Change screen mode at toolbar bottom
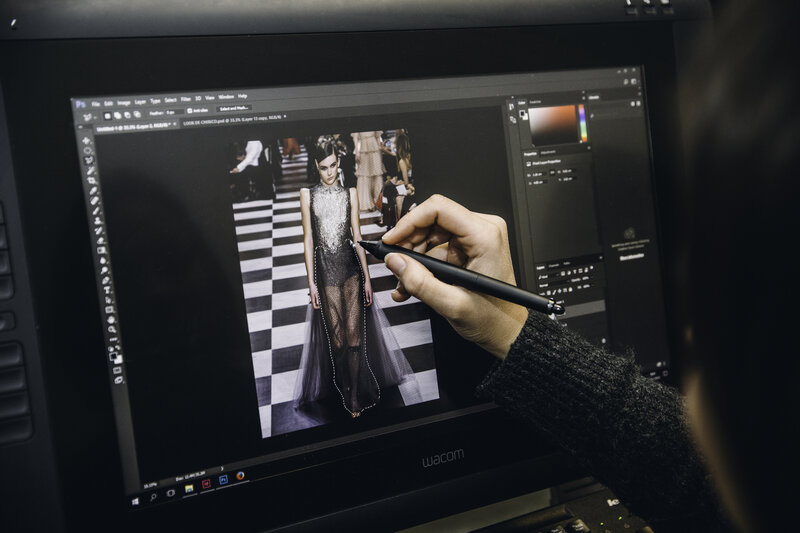Image resolution: width=800 pixels, height=533 pixels. (x=119, y=380)
